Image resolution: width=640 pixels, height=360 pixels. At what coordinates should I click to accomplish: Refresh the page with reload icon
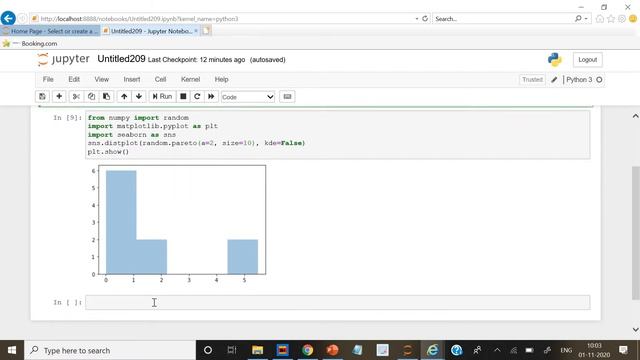tap(425, 18)
